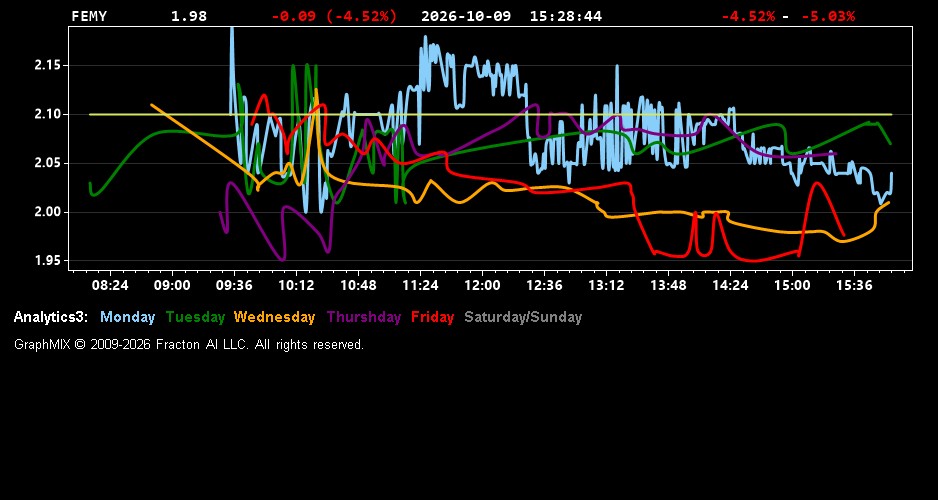Viewport: 938px width, 500px height.
Task: Click the 10:48 time axis label
Action: tap(358, 286)
